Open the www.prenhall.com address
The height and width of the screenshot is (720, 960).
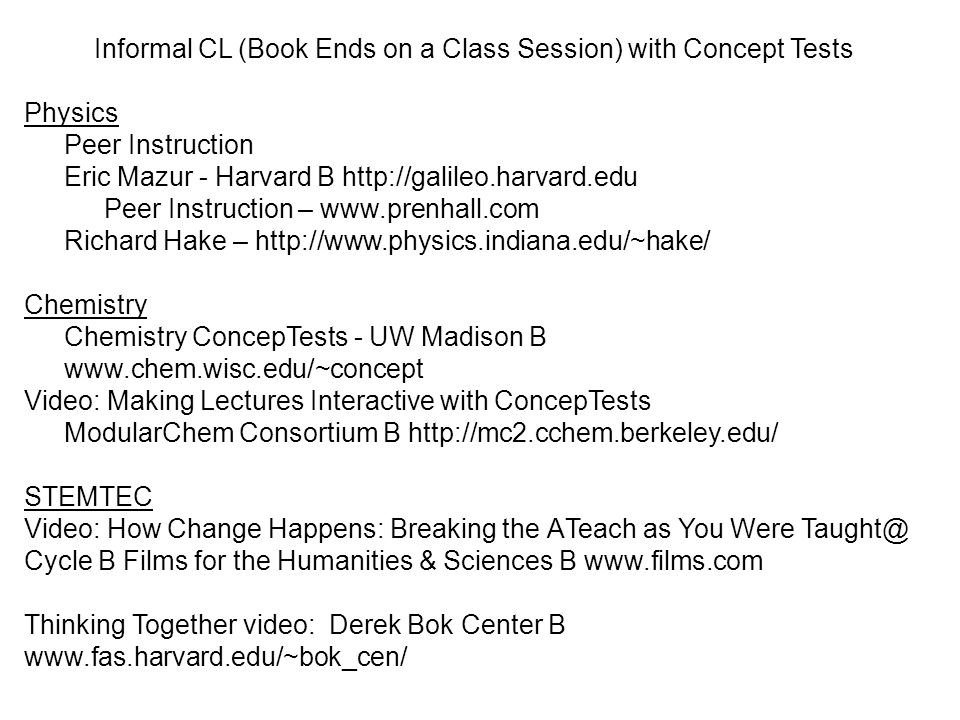pyautogui.click(x=429, y=209)
